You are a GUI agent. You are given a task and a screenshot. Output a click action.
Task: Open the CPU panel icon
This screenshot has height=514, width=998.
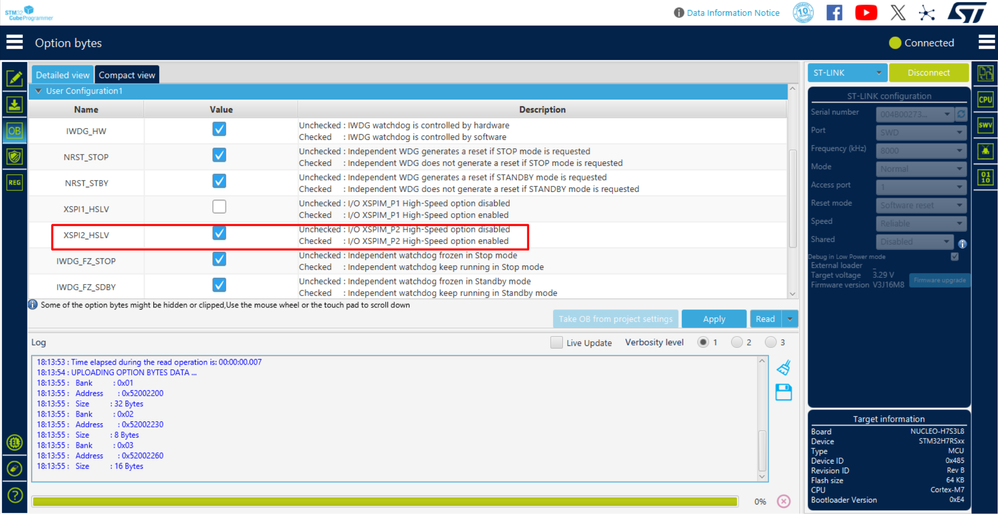coord(985,99)
